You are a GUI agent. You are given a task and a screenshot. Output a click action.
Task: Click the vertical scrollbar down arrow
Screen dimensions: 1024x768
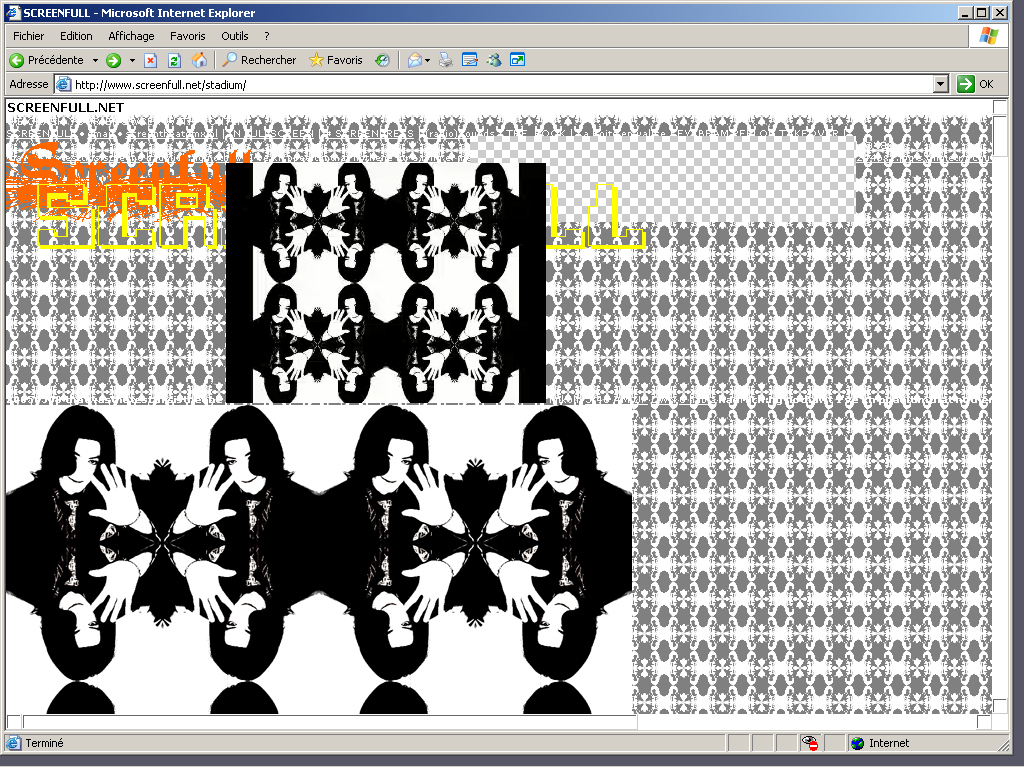[x=1000, y=706]
